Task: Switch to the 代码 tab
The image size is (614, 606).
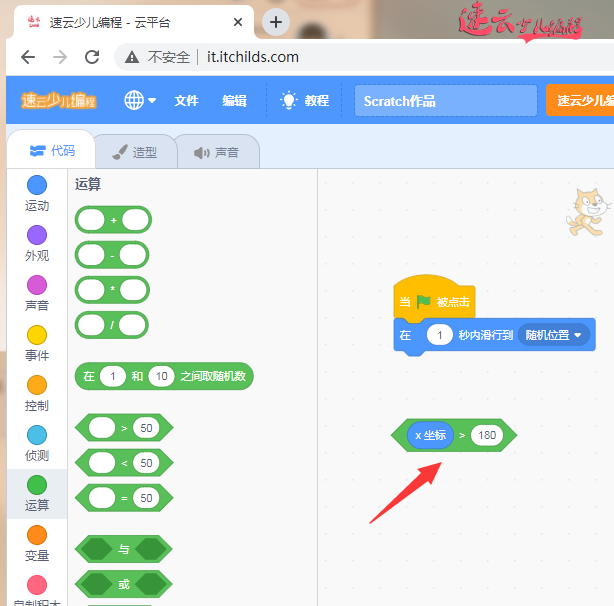Action: click(52, 150)
